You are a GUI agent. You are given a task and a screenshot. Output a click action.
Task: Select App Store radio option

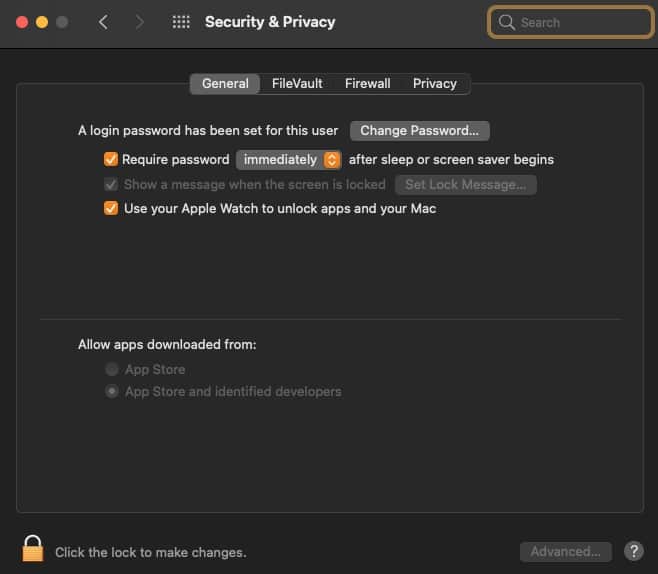(112, 369)
